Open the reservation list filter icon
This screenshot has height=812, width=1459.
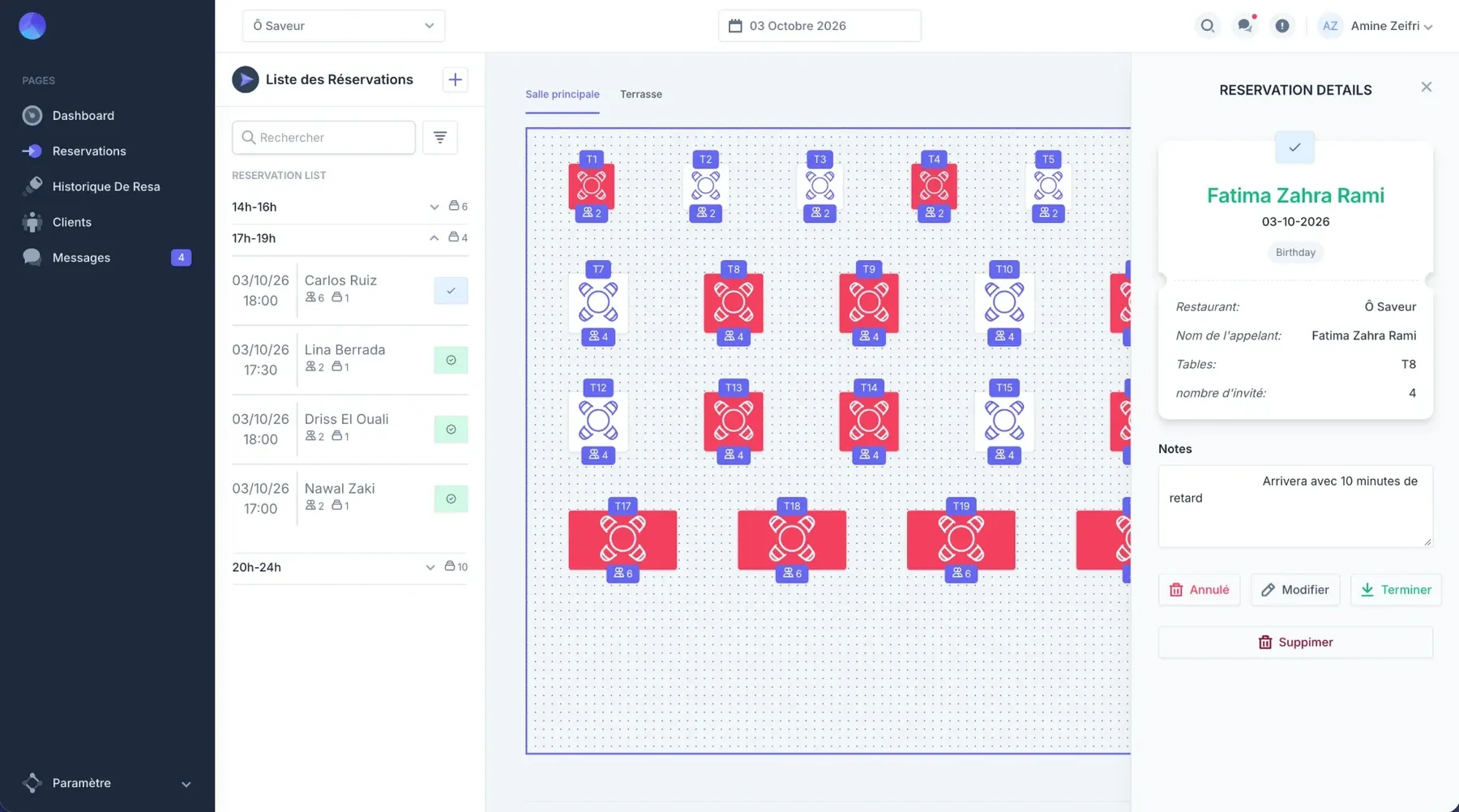[440, 138]
